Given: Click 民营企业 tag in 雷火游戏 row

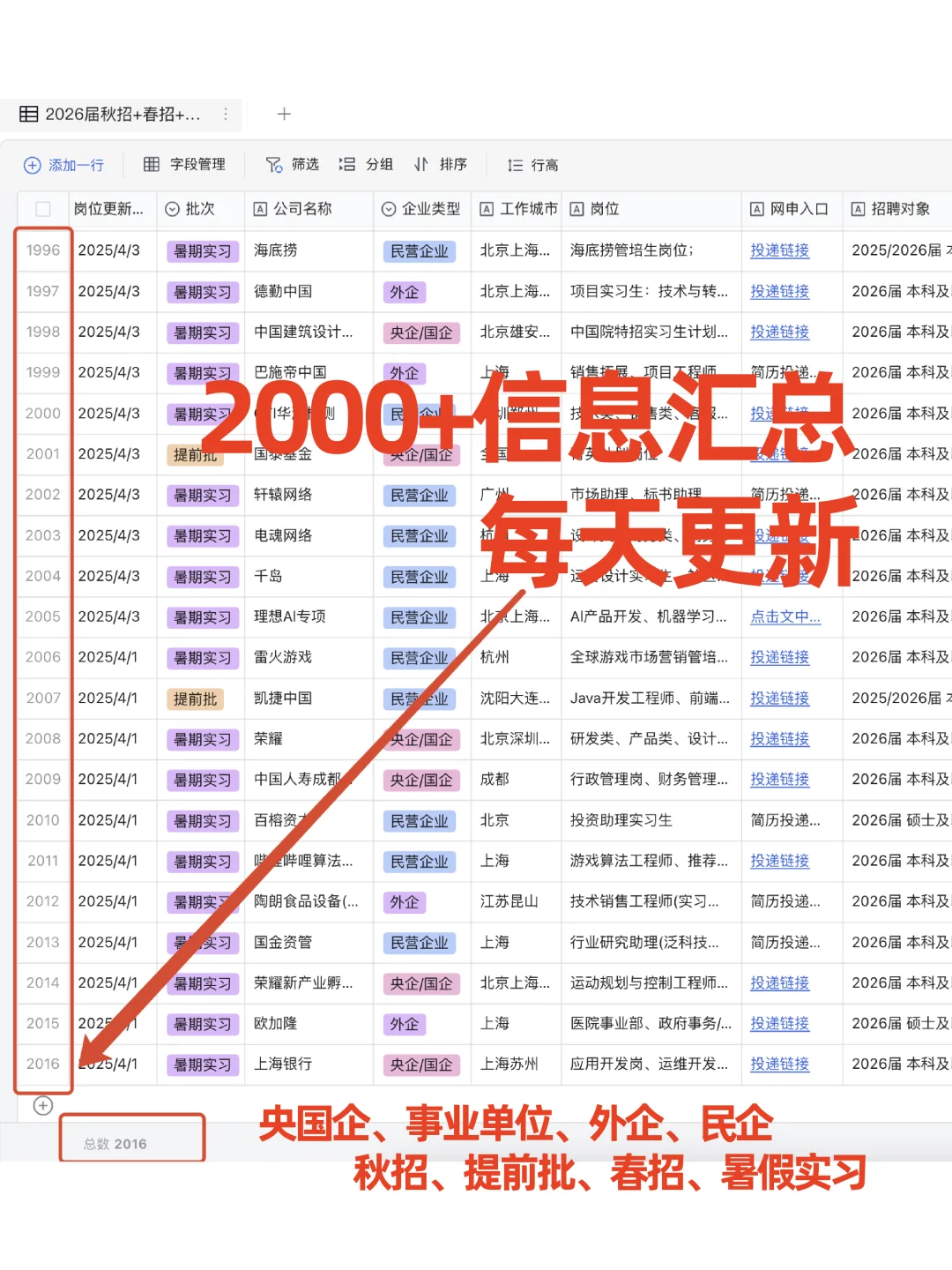Looking at the screenshot, I should (420, 658).
